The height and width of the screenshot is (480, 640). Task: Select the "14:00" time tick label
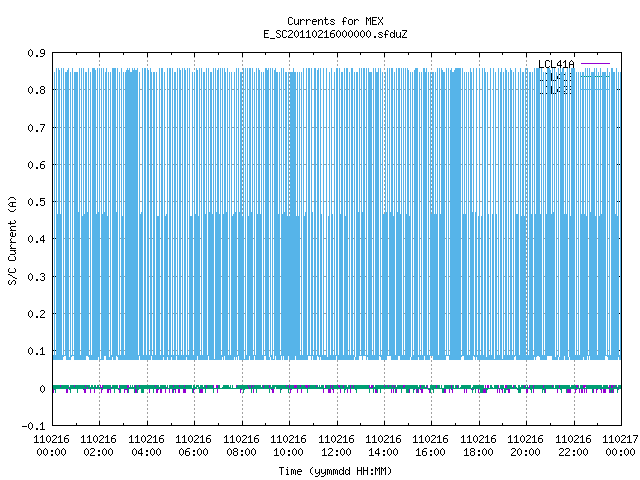pyautogui.click(x=383, y=452)
